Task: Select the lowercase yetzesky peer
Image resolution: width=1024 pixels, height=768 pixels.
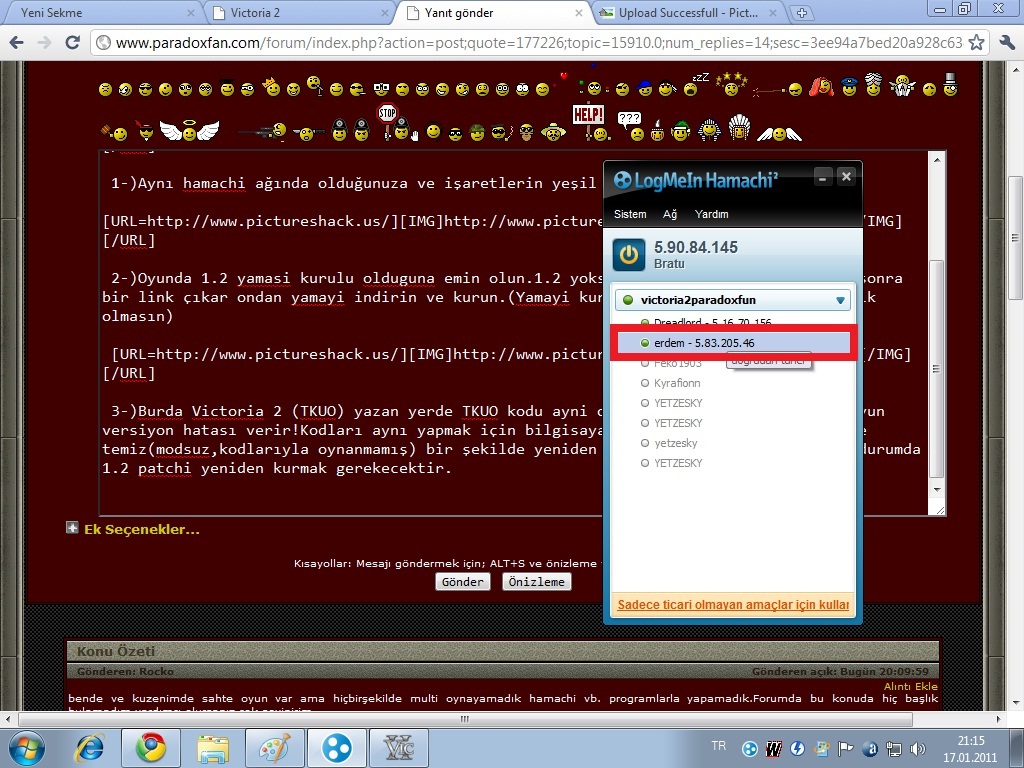Action: pos(676,443)
